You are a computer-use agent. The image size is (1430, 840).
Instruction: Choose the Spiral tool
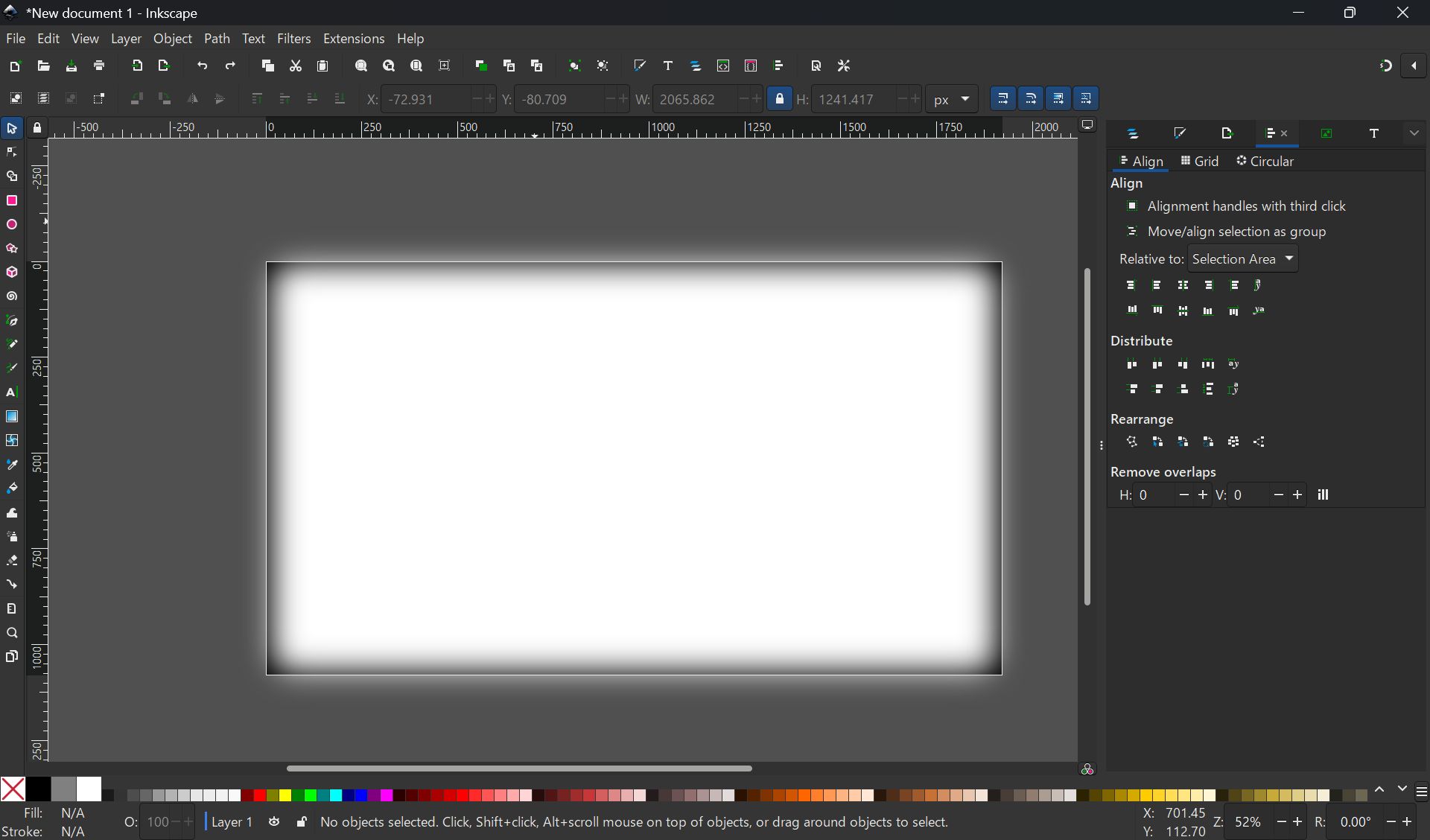(x=12, y=296)
